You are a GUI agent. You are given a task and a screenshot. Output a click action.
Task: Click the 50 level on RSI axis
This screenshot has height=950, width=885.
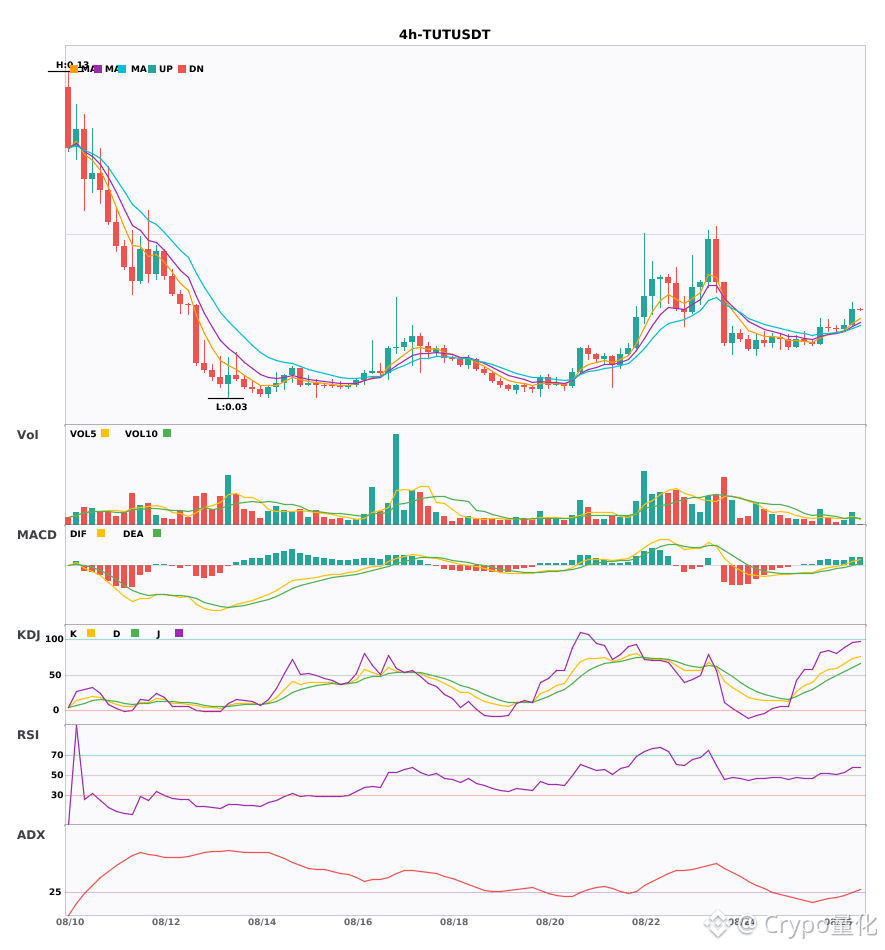click(58, 775)
